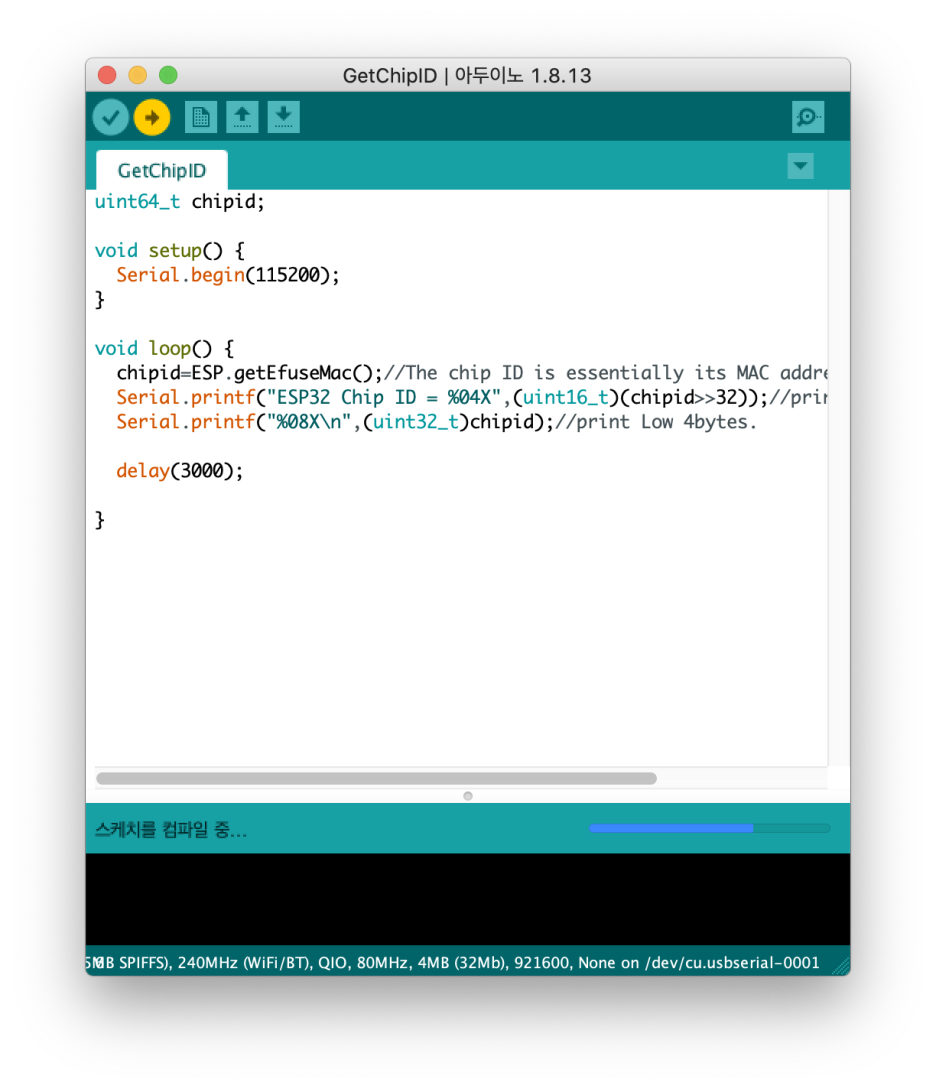Click the 'void setup() {' line

click(169, 251)
